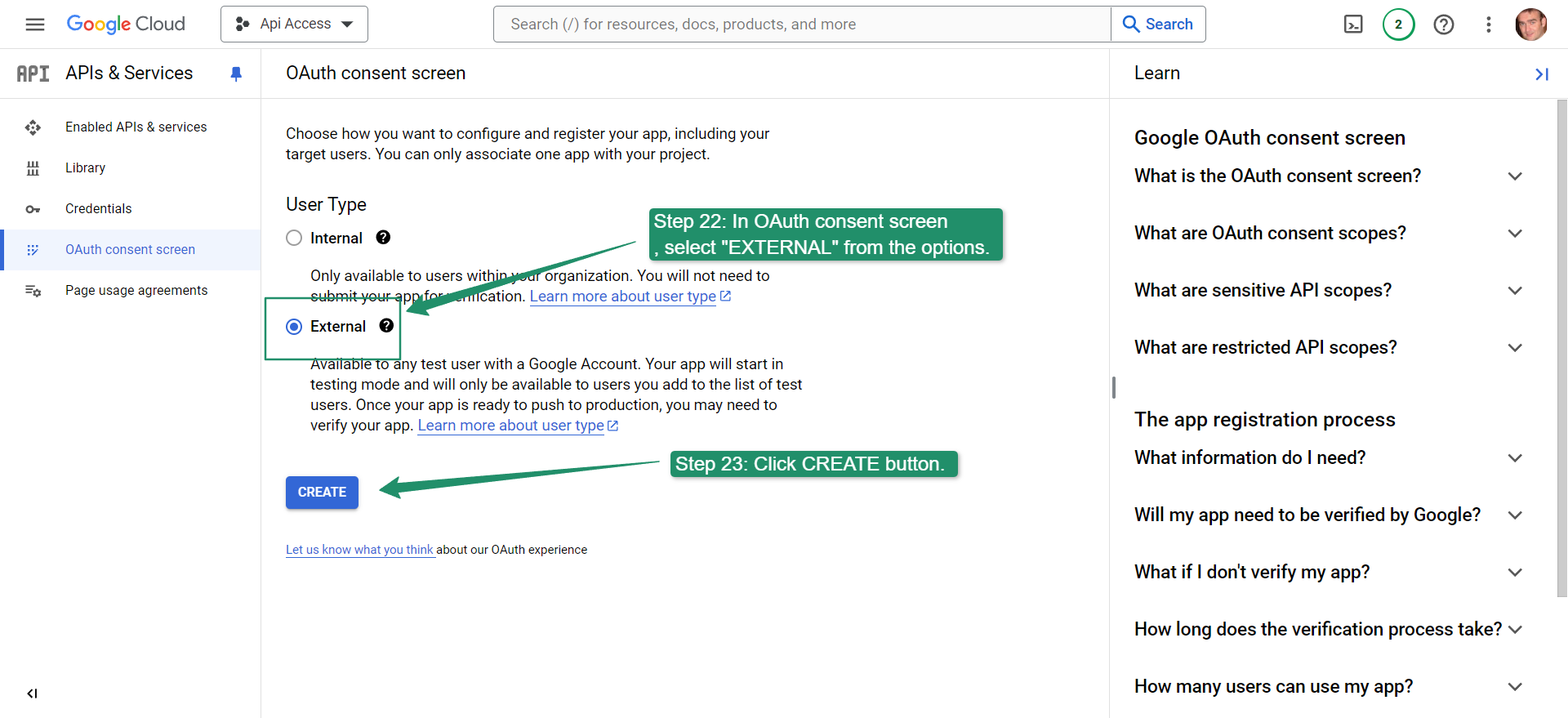1568x718 pixels.
Task: Toggle the pin next to APIs & Services
Action: point(236,74)
